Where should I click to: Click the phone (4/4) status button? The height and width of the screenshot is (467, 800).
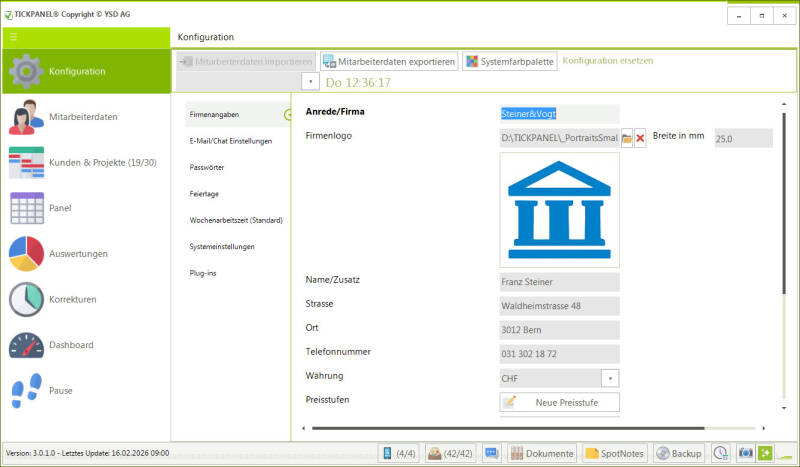398,453
